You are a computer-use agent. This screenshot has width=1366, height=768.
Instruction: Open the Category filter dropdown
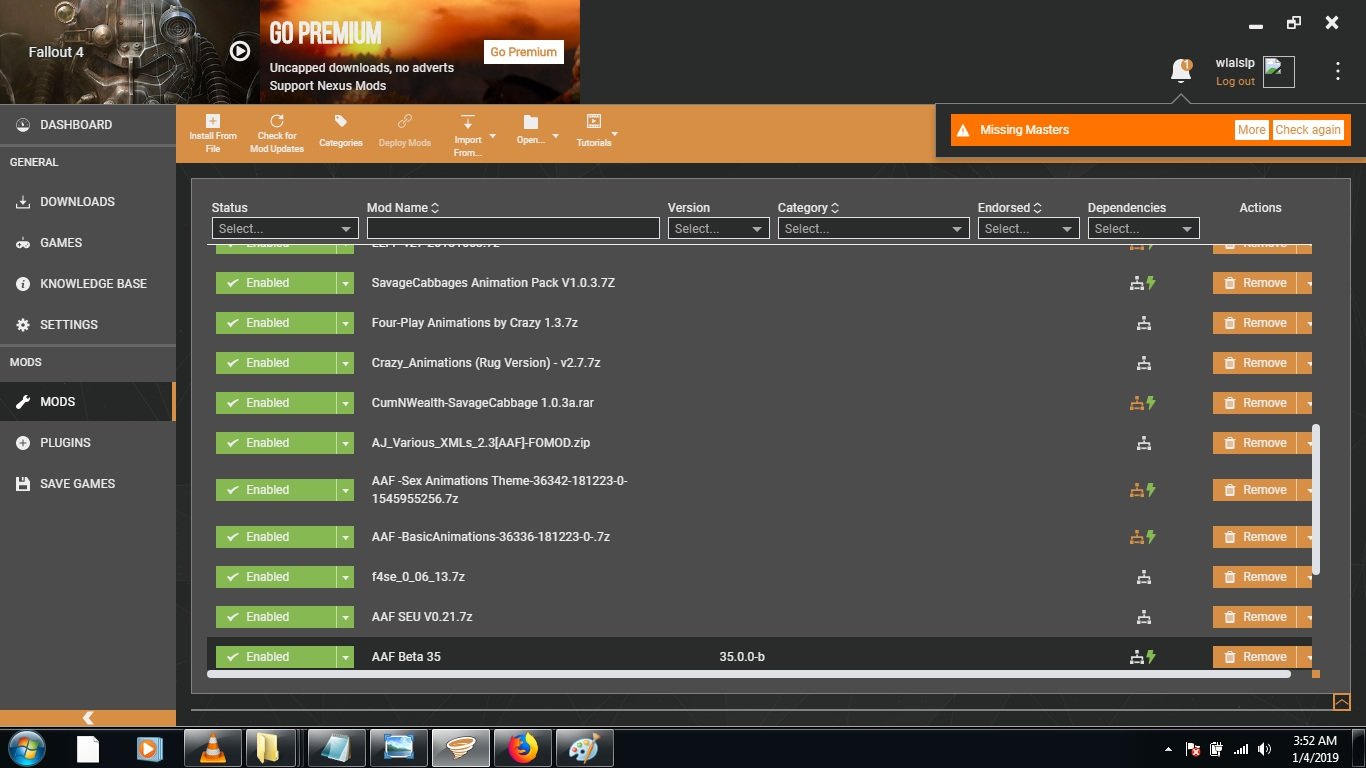pyautogui.click(x=873, y=229)
